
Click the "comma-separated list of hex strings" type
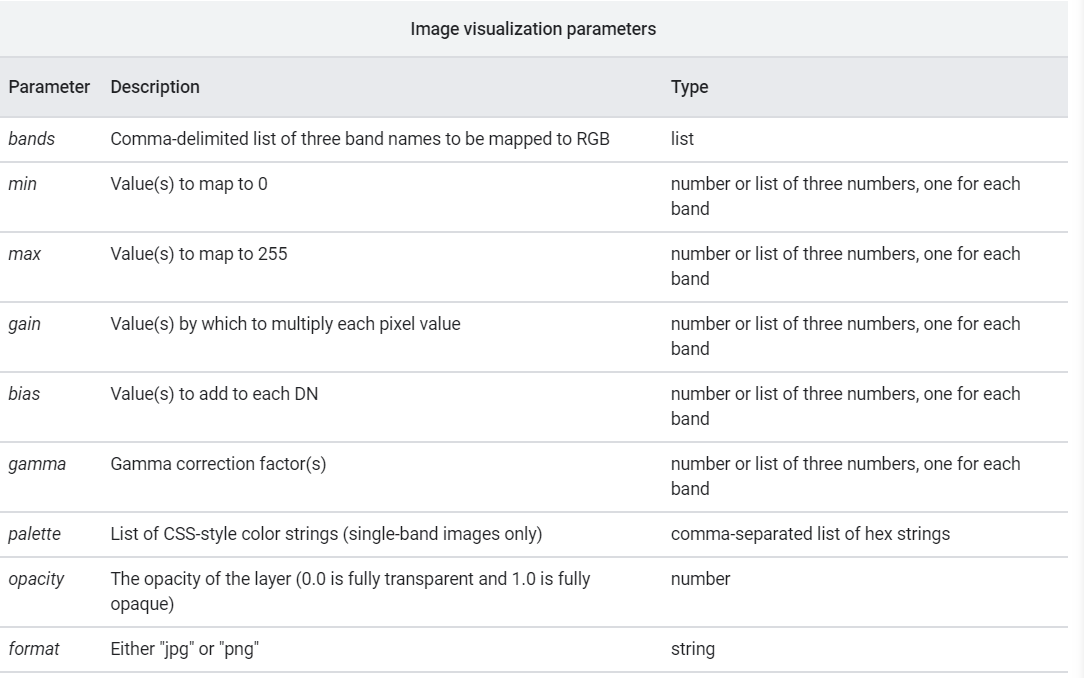point(810,534)
